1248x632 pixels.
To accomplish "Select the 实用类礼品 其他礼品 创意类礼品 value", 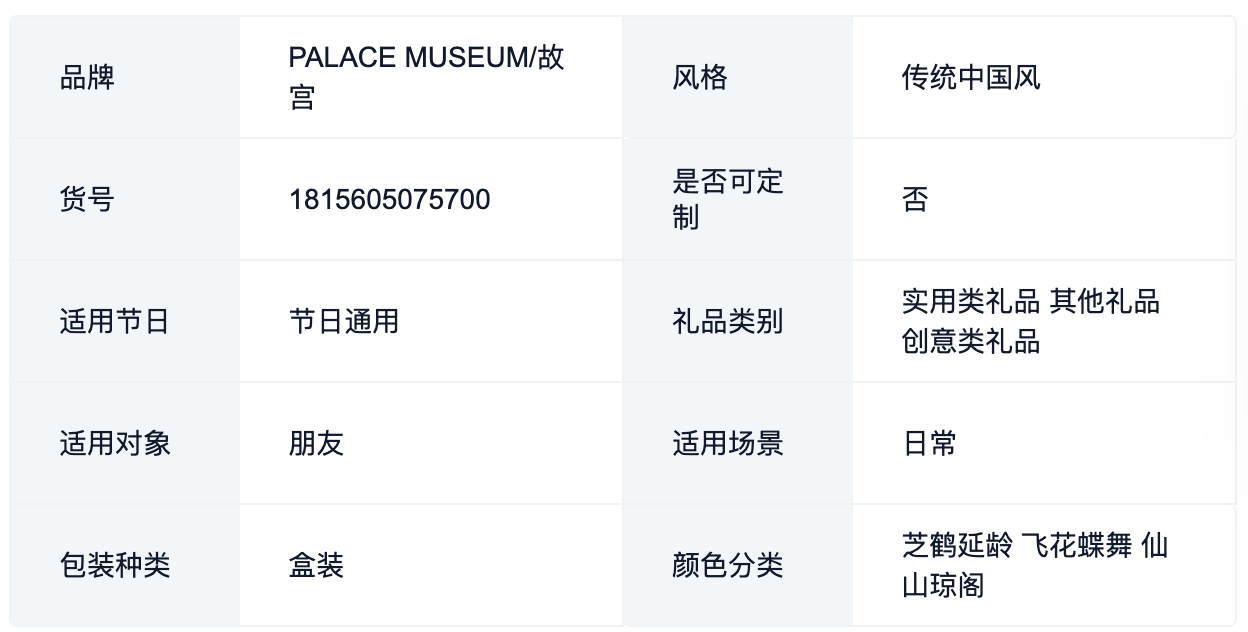I will point(1031,321).
